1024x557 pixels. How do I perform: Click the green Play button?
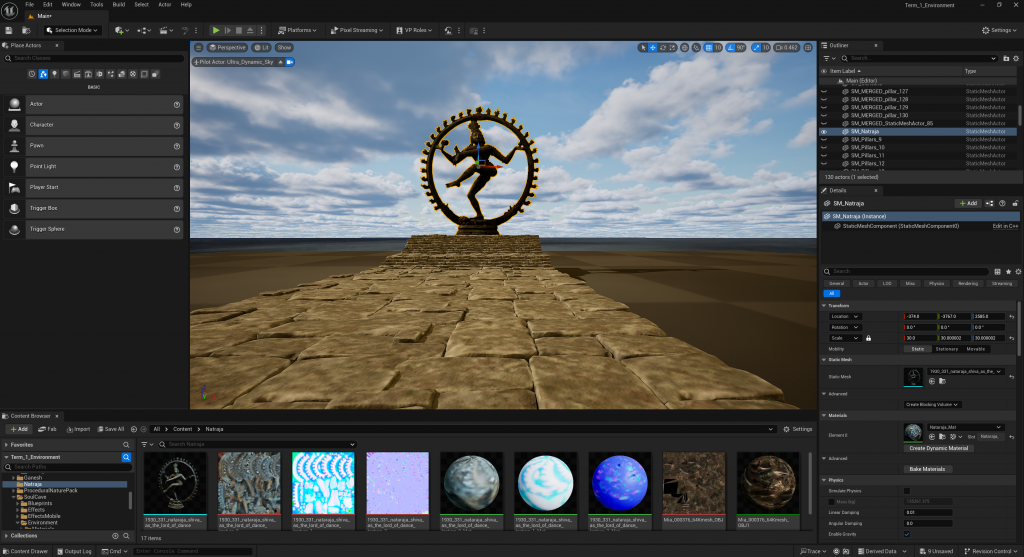pos(216,30)
